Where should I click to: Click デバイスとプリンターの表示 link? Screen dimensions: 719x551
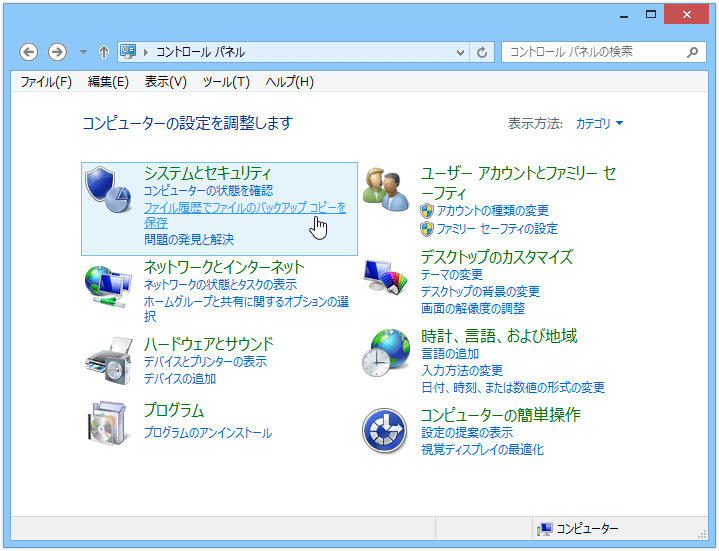point(205,362)
